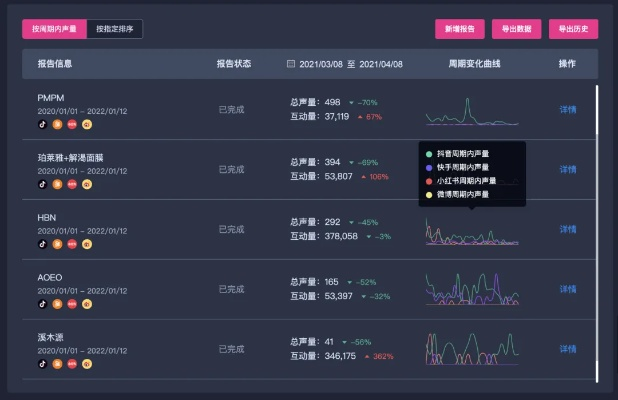The width and height of the screenshot is (618, 400).
Task: Click the 导出数据 button
Action: point(517,29)
